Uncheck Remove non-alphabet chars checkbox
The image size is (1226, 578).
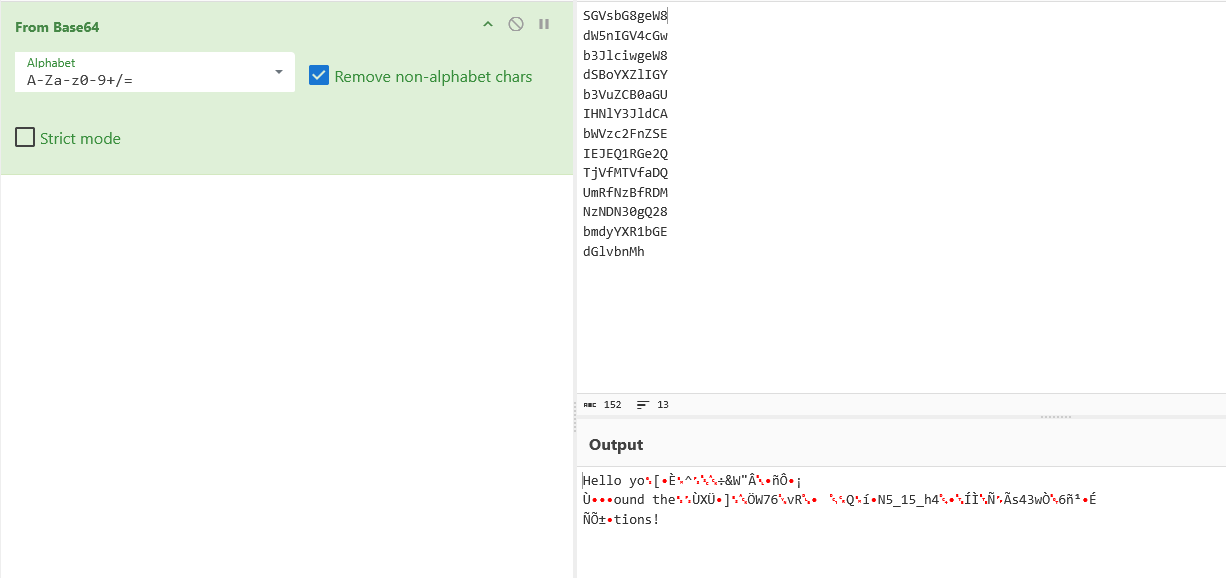[x=319, y=76]
